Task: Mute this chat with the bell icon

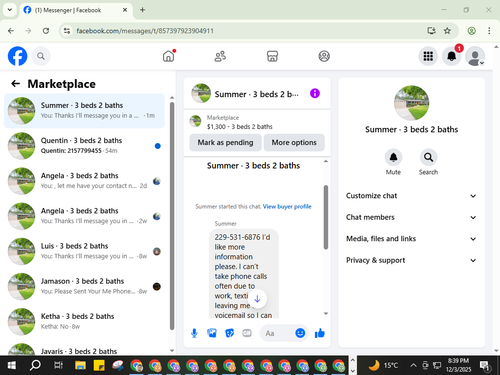Action: coord(393,157)
